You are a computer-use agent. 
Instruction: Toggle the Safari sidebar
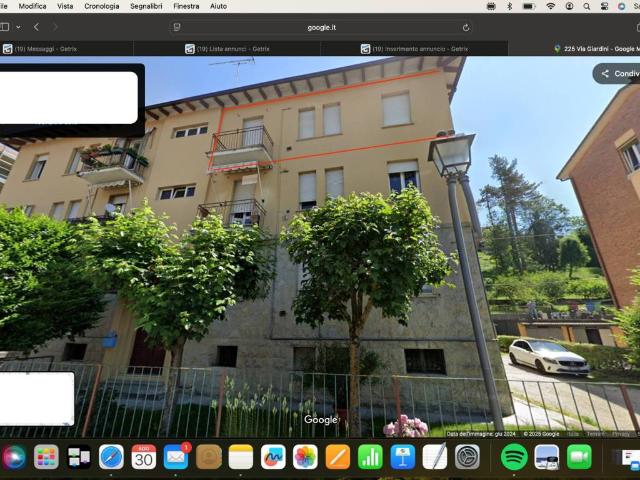point(5,27)
